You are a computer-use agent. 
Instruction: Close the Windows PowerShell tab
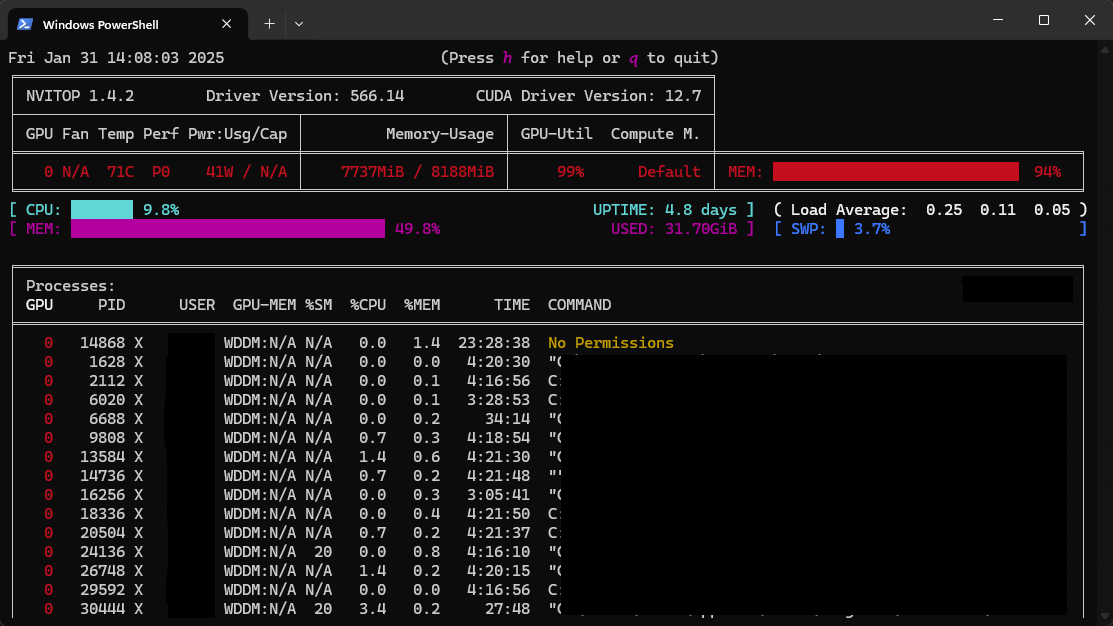pyautogui.click(x=229, y=23)
